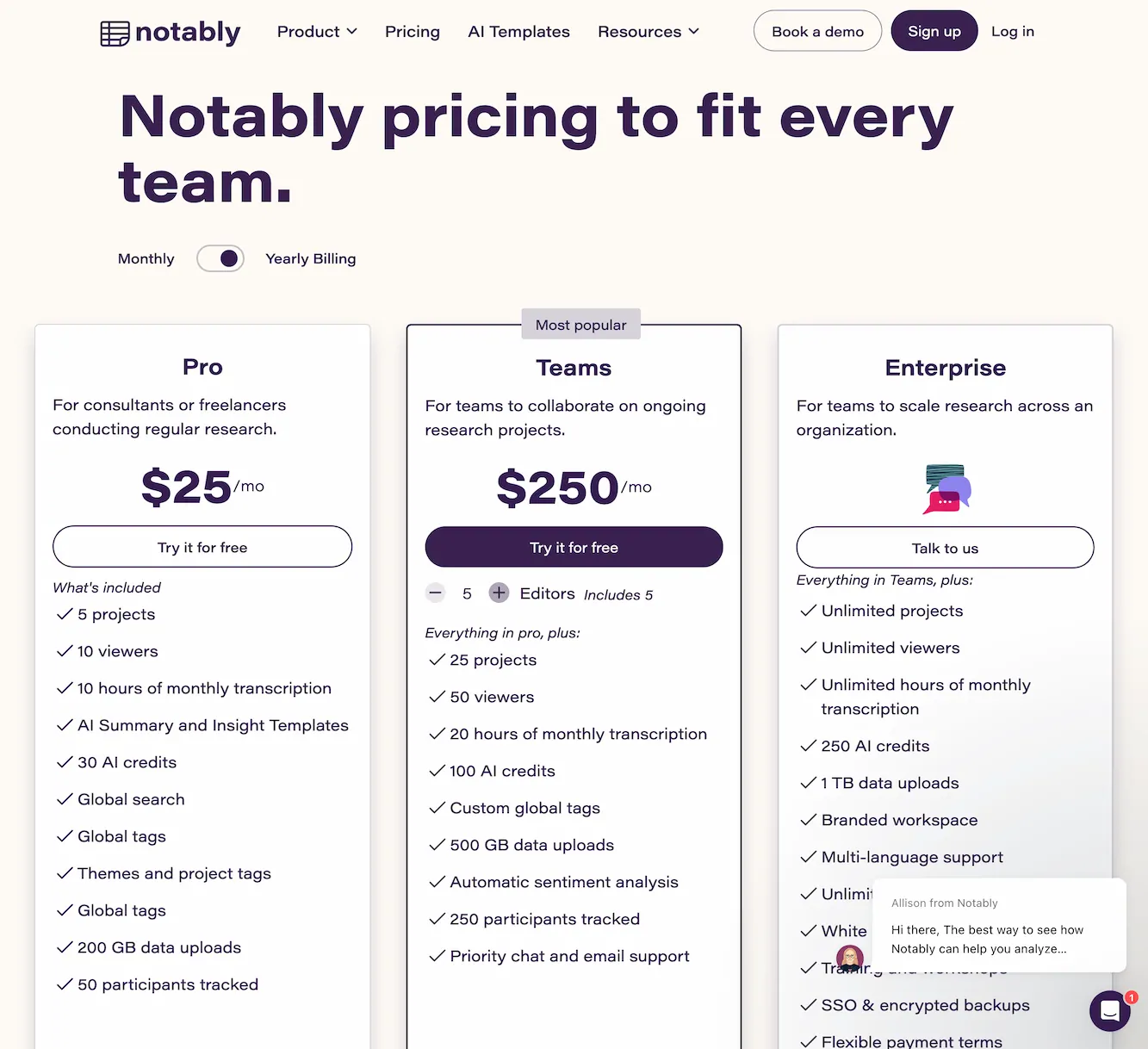Screen dimensions: 1148x1049
Task: Click Try it for free on the Teams plan
Action: (x=573, y=547)
